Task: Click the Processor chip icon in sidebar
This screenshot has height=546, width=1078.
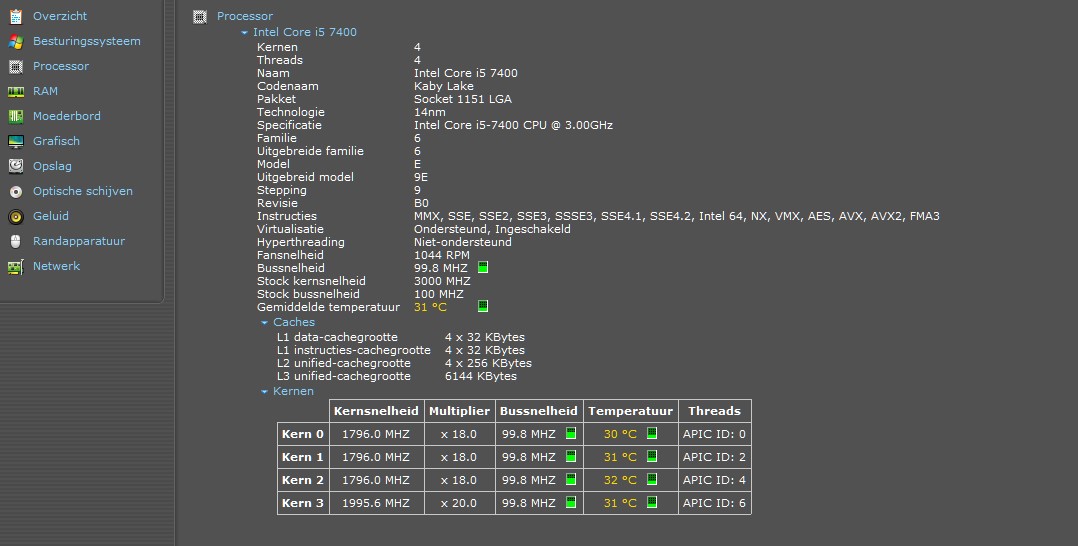Action: click(16, 67)
